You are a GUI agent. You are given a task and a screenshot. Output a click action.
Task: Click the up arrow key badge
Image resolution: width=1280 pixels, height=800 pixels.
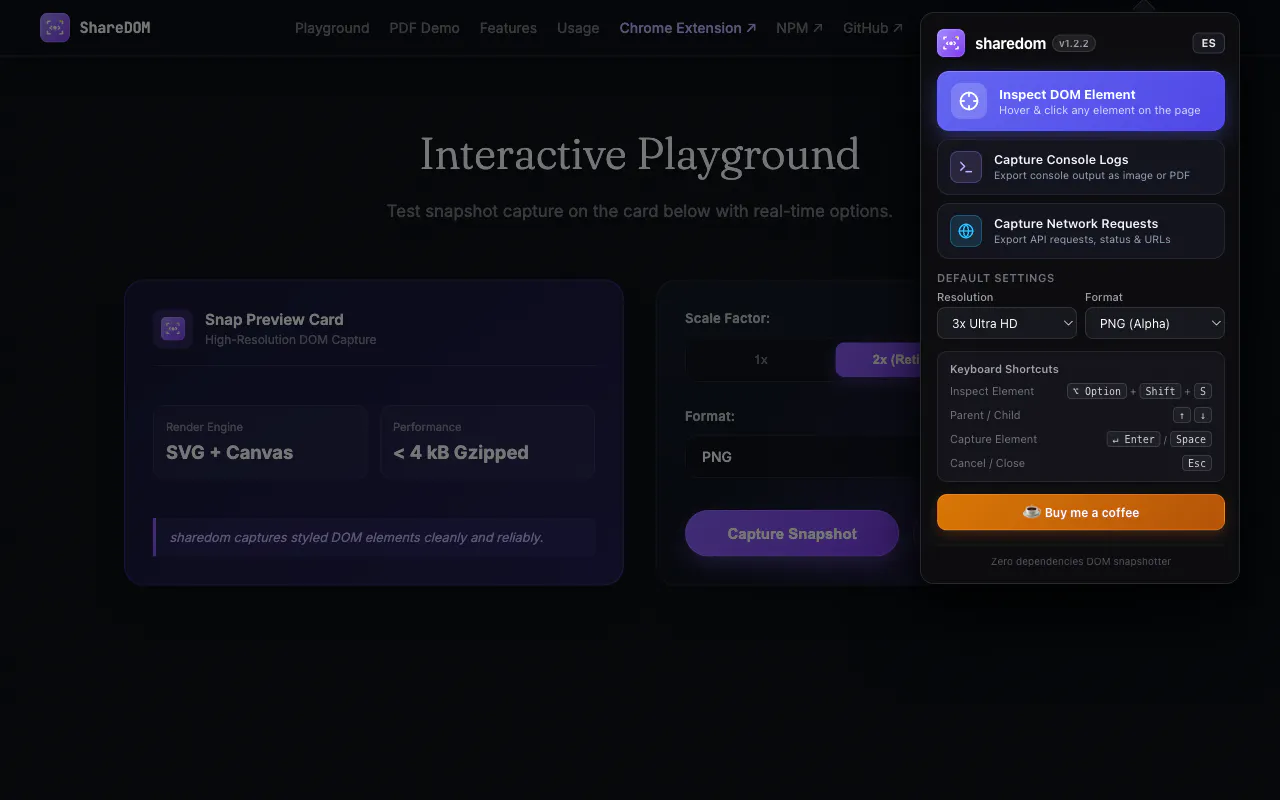pyautogui.click(x=1182, y=415)
